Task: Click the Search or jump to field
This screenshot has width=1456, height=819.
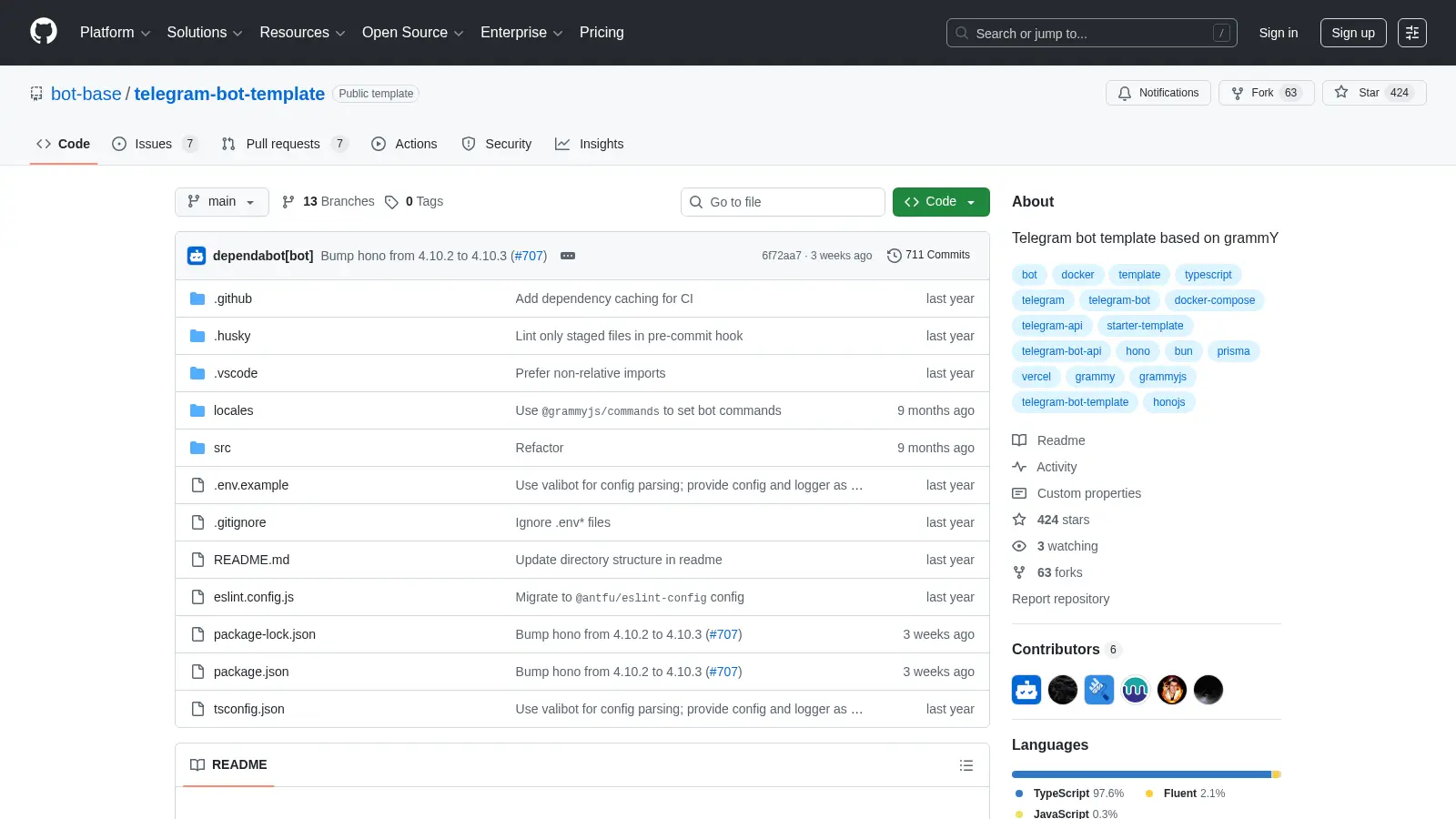Action: tap(1092, 33)
